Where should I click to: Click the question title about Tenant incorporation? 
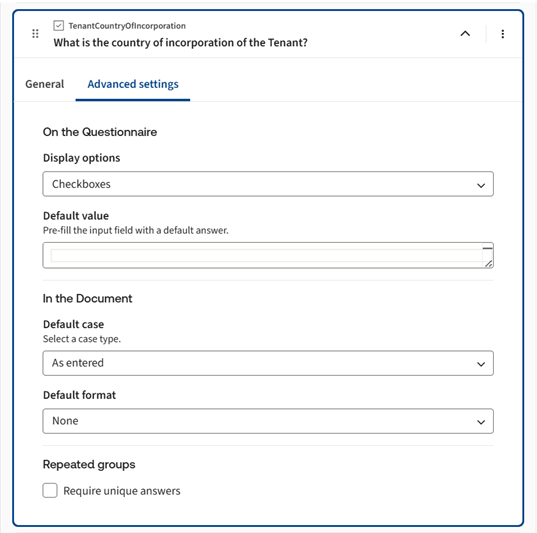coord(180,42)
